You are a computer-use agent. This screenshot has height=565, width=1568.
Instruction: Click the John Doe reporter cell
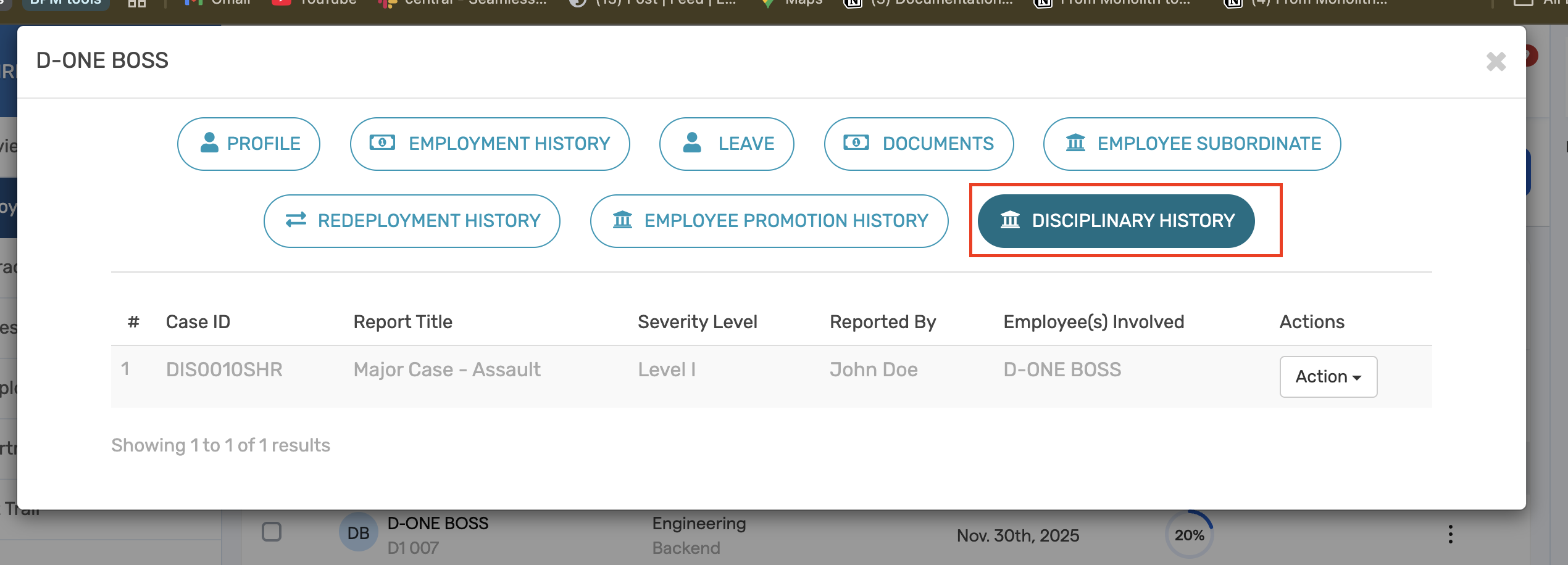tap(874, 369)
